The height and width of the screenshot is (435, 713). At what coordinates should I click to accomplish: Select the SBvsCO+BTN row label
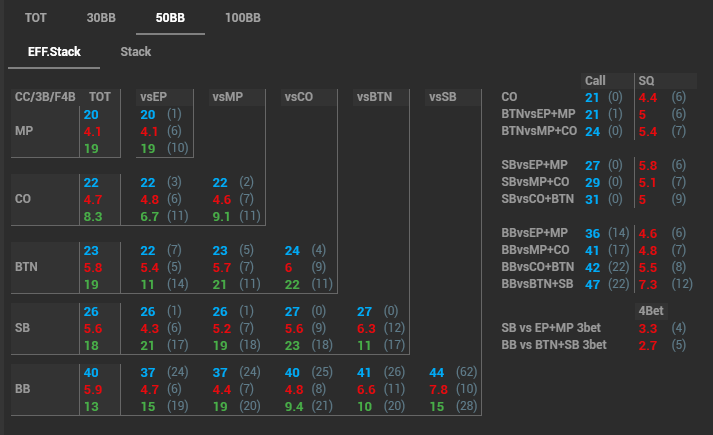click(x=538, y=199)
